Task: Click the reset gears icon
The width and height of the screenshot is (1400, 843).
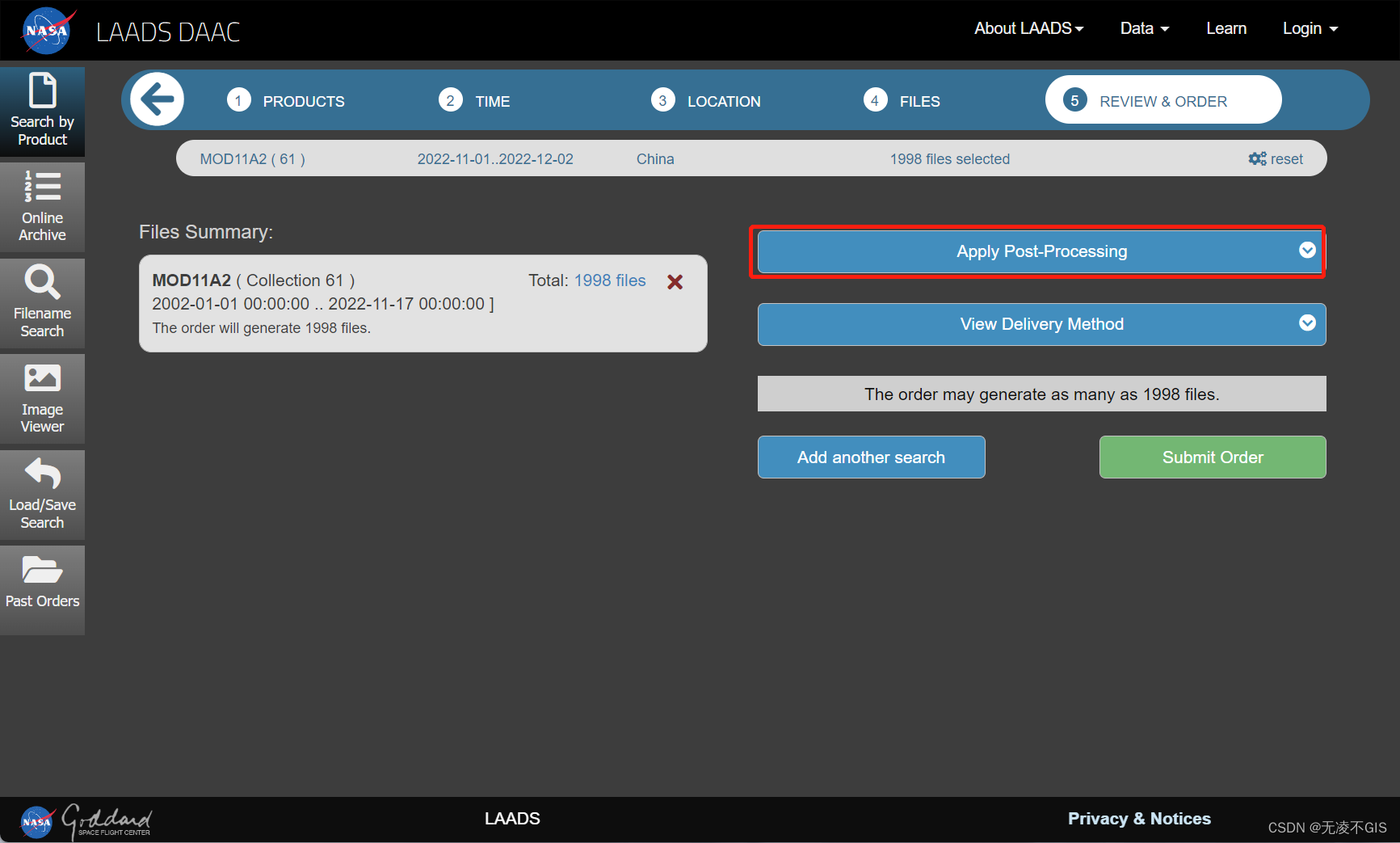Action: tap(1257, 158)
